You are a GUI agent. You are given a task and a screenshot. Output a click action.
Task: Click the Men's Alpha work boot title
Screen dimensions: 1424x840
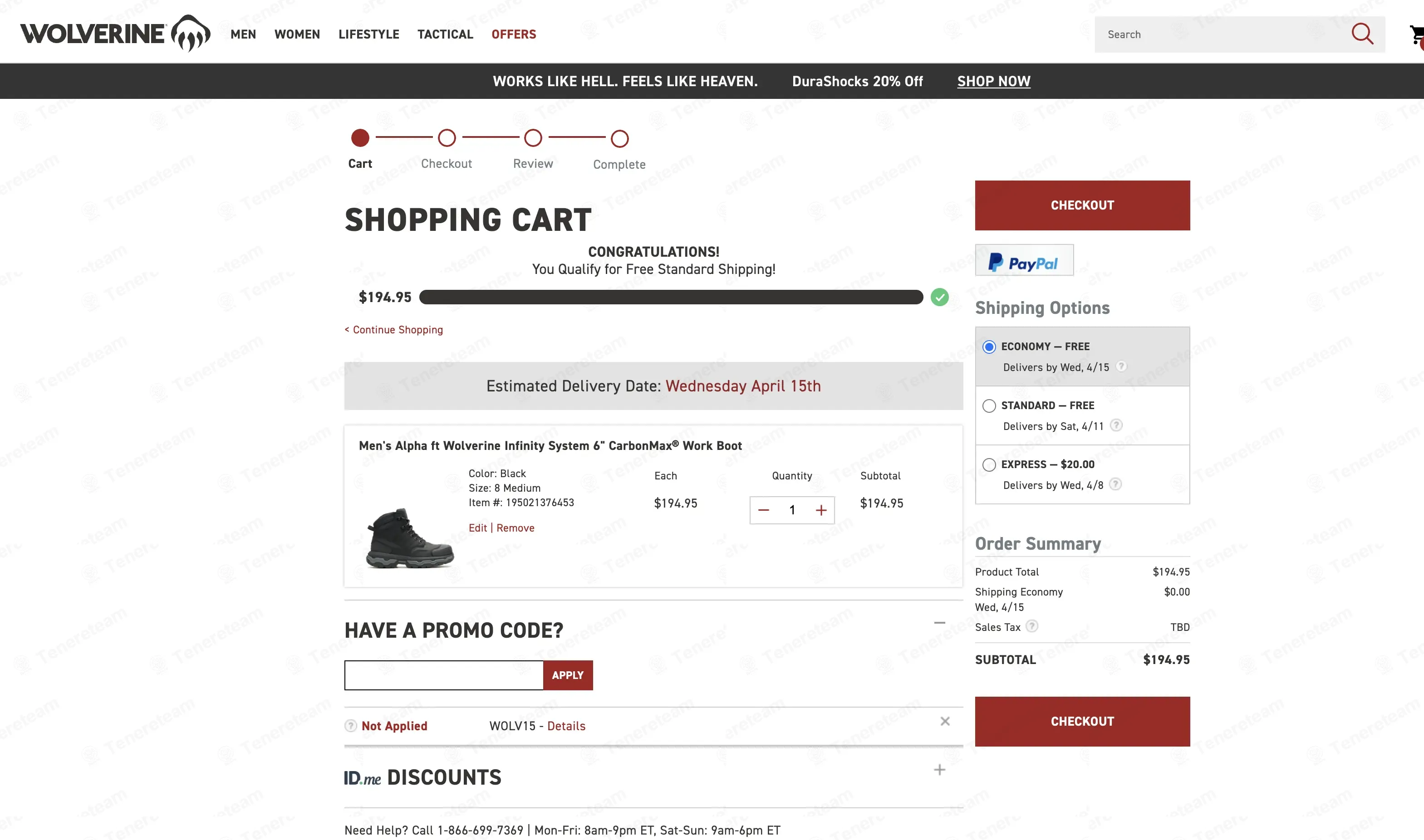(550, 446)
